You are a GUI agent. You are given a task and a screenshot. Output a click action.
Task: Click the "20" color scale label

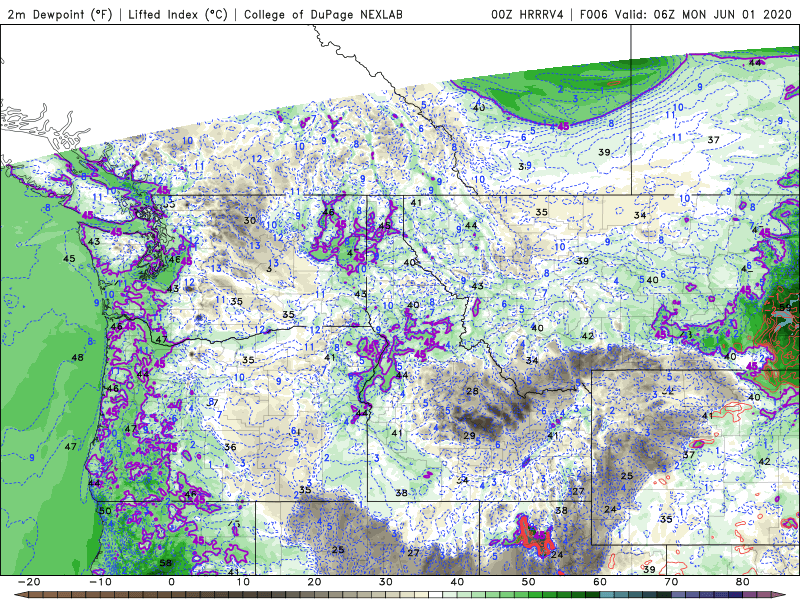pyautogui.click(x=314, y=582)
